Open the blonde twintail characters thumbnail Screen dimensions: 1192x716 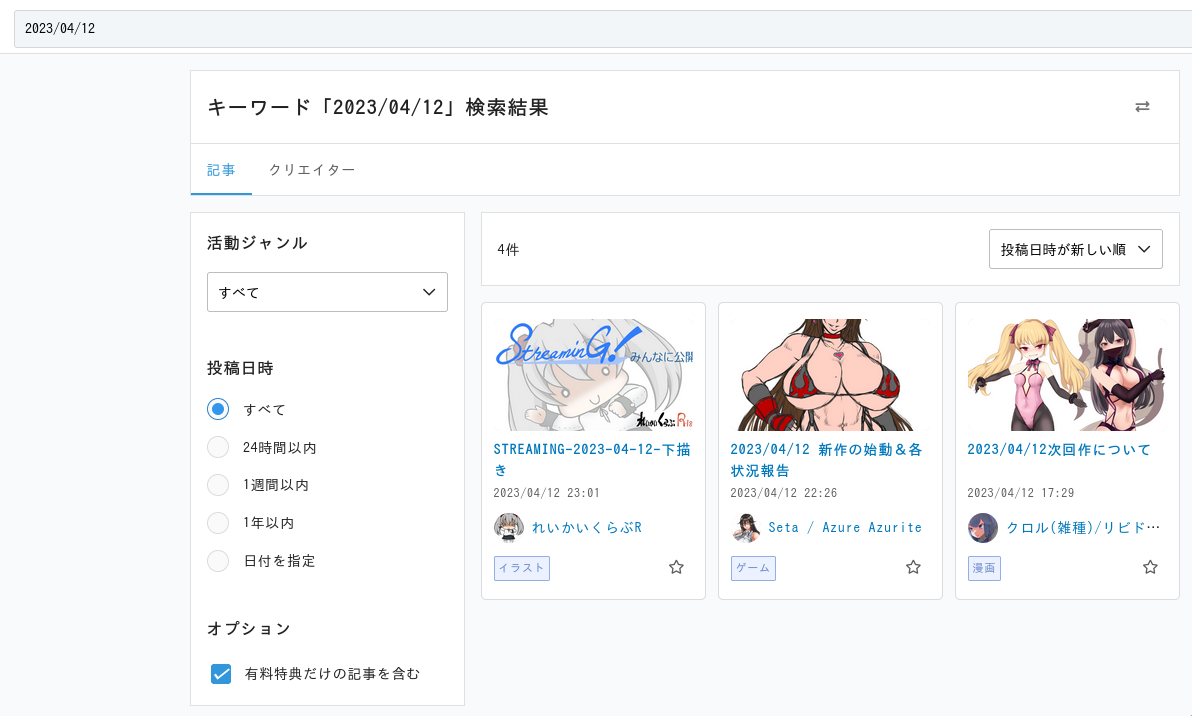point(1067,375)
